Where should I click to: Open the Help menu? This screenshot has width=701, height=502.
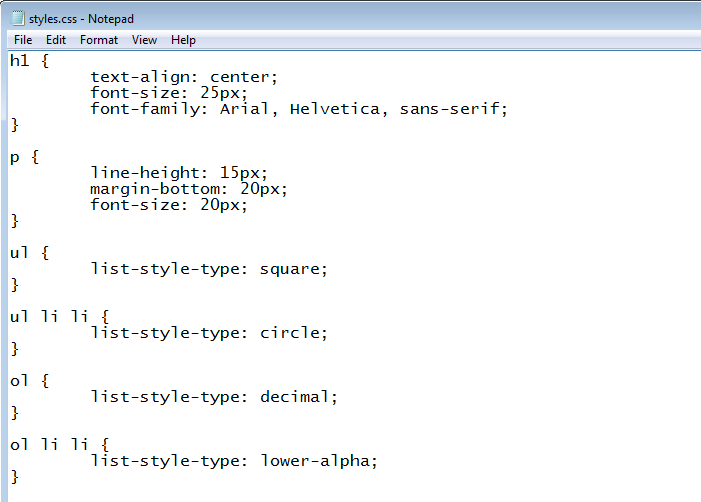183,40
